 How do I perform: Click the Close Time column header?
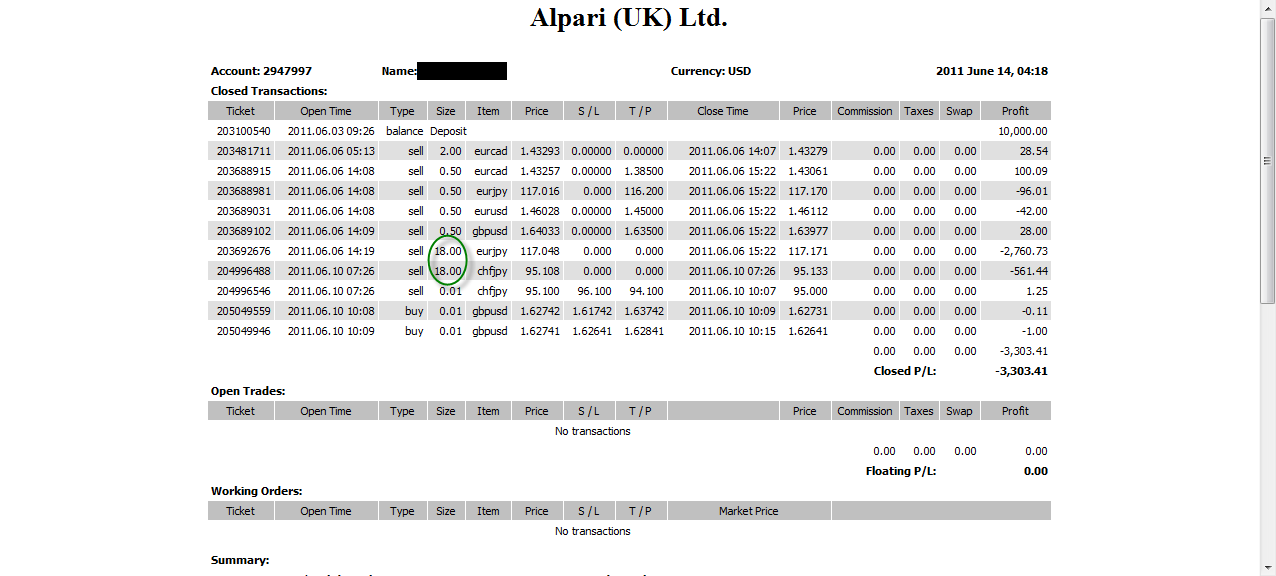[x=723, y=111]
